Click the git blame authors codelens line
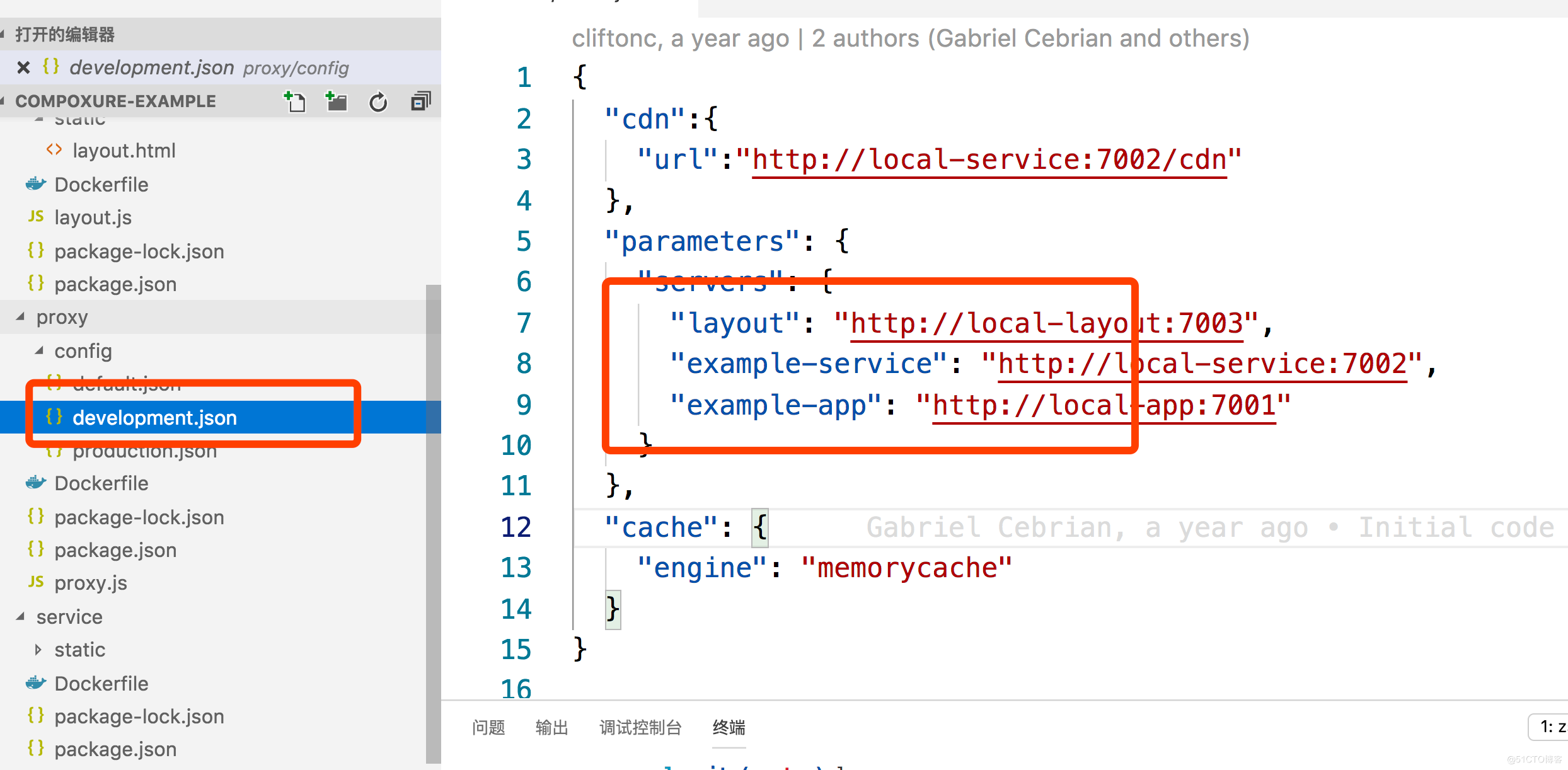Viewport: 1568px width, 770px height. pyautogui.click(x=910, y=38)
